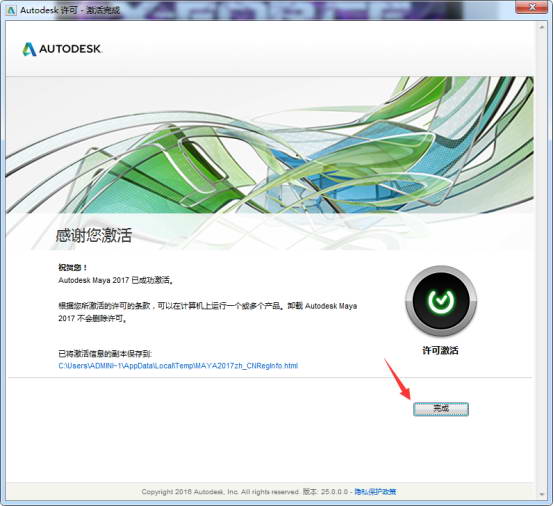Screen dimensions: 554x506
Task: Click the copyright text in the footer
Action: click(x=220, y=492)
